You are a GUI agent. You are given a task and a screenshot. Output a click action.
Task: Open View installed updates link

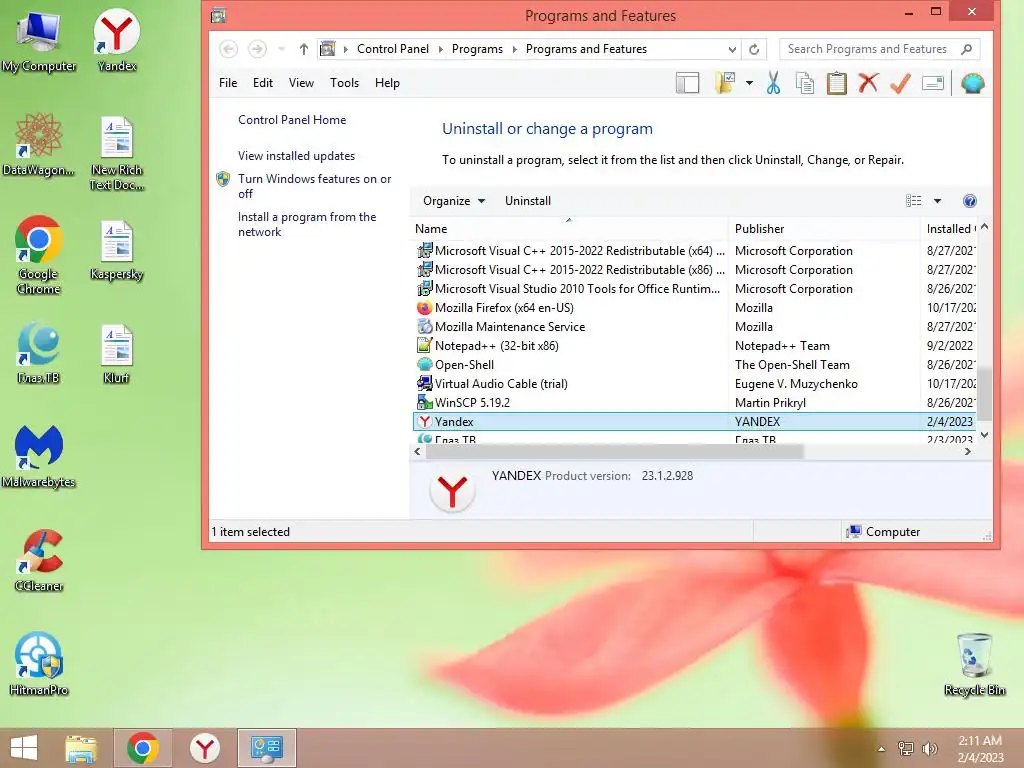(x=296, y=156)
